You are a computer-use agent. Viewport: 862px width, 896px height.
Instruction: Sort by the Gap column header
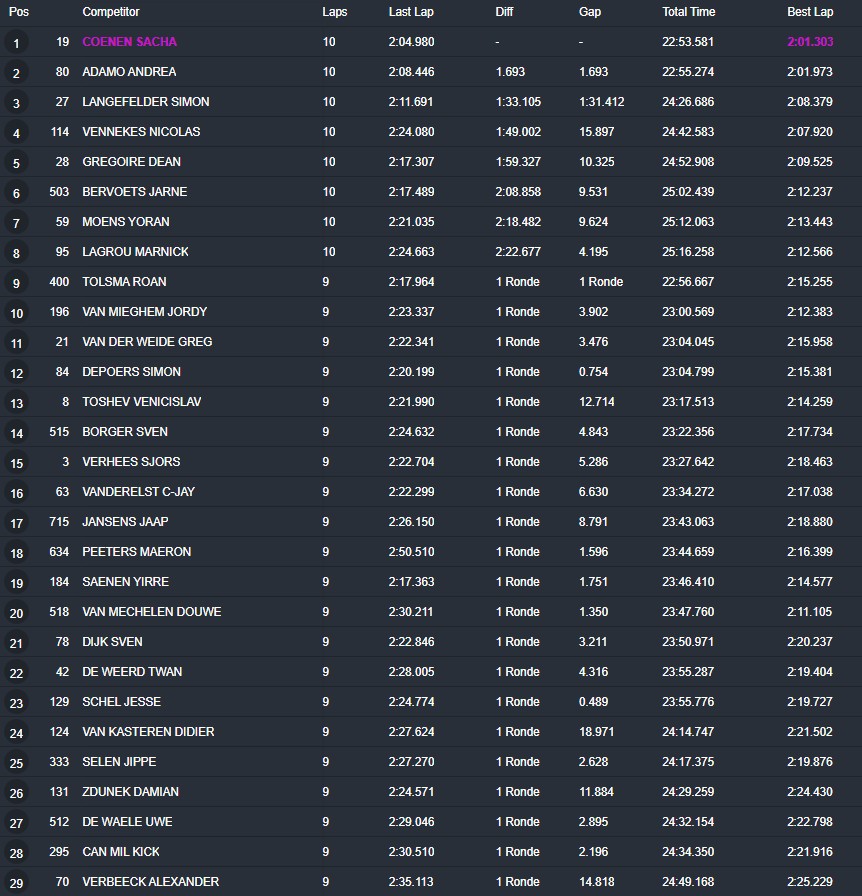(589, 12)
